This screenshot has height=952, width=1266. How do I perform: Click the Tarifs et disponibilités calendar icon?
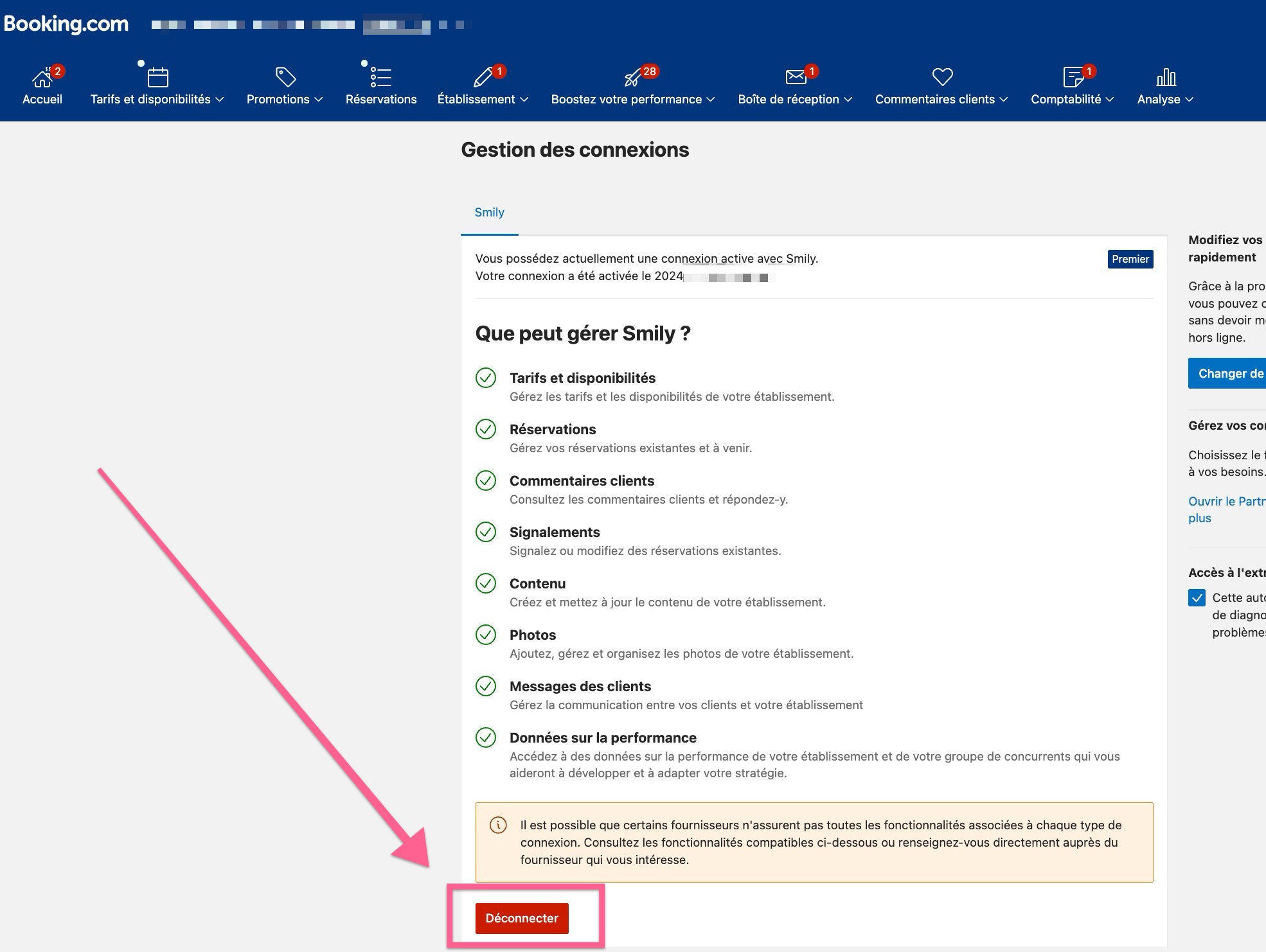[157, 77]
